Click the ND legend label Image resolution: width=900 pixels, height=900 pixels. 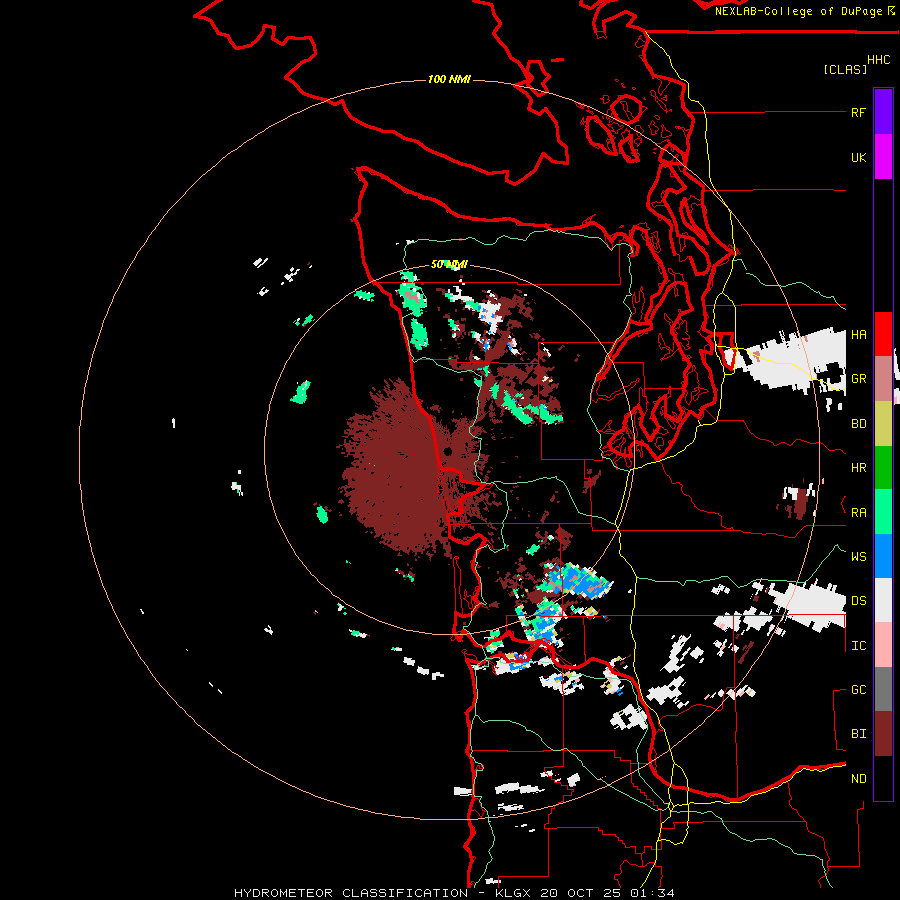point(858,779)
